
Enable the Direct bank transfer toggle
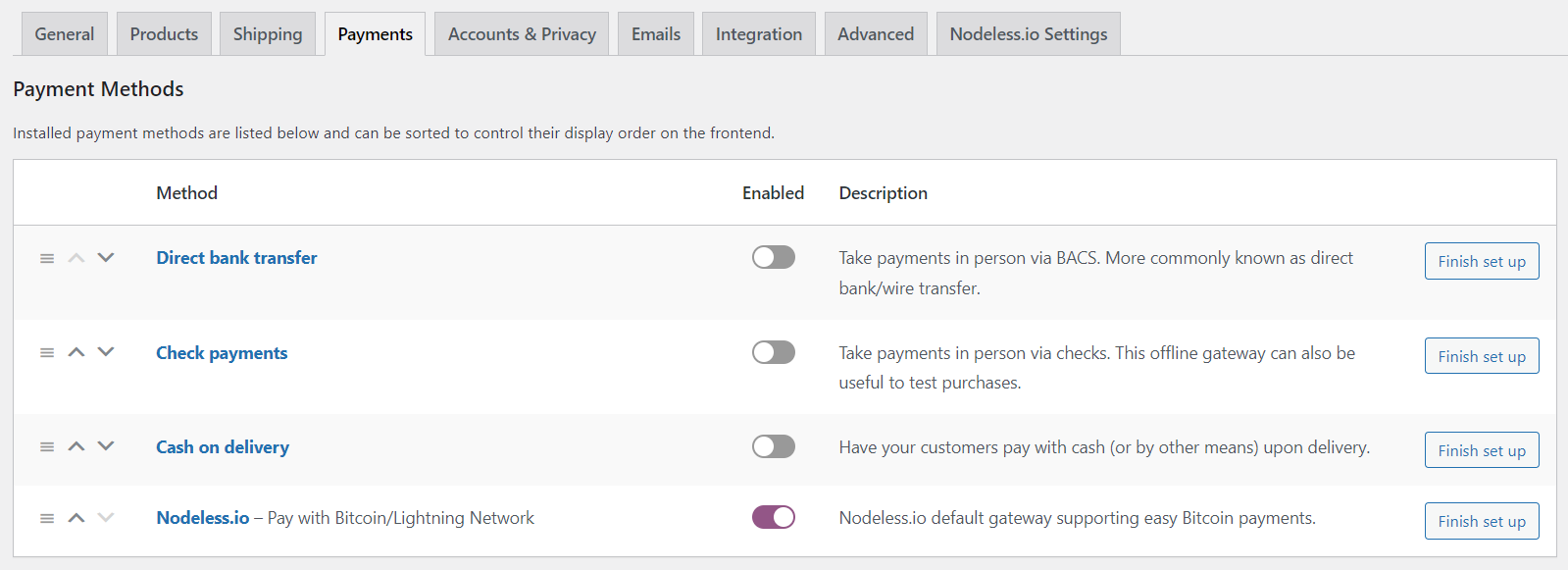pos(773,257)
